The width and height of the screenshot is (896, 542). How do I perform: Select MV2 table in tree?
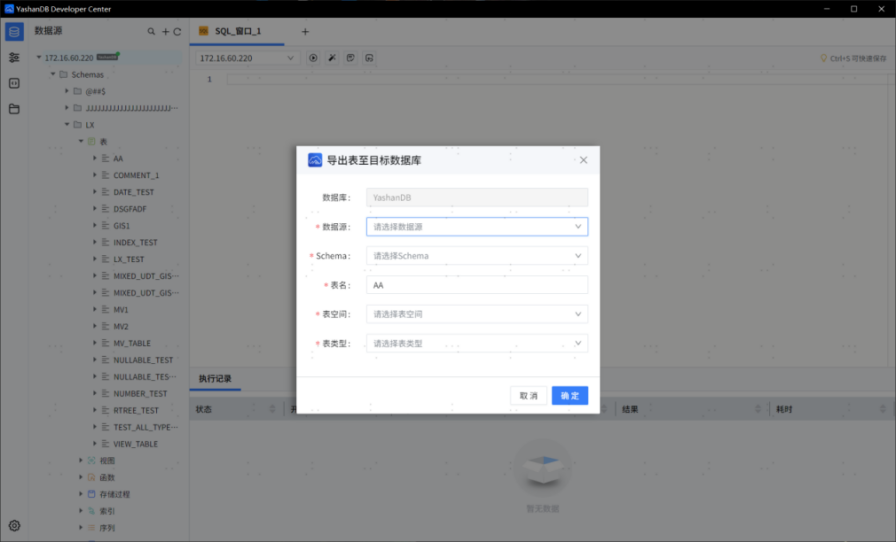tap(121, 326)
